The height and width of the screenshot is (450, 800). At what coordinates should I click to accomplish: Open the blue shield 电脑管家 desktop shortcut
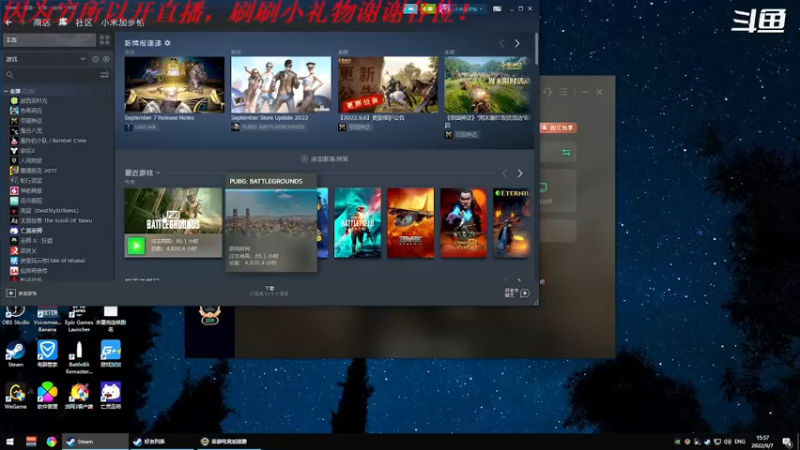coord(47,354)
